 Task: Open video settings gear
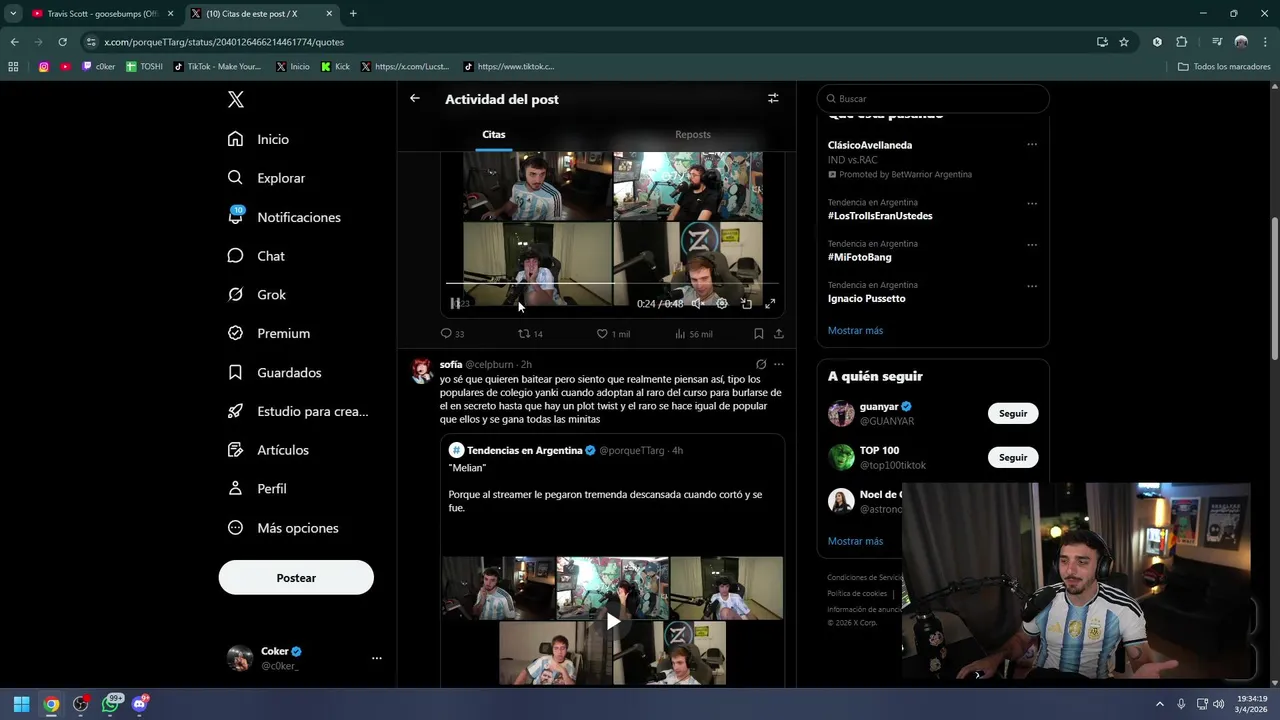coord(722,303)
